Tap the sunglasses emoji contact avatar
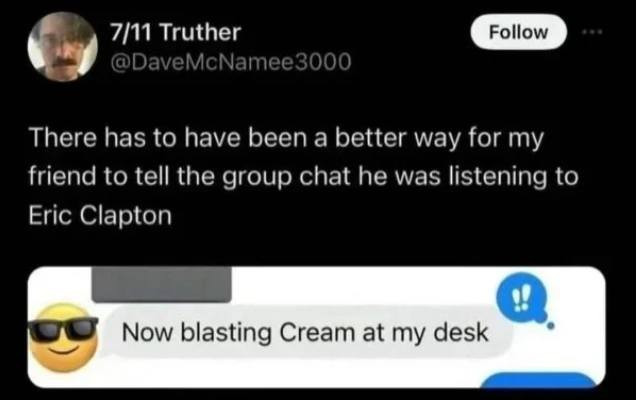The height and width of the screenshot is (400, 637). 63,337
